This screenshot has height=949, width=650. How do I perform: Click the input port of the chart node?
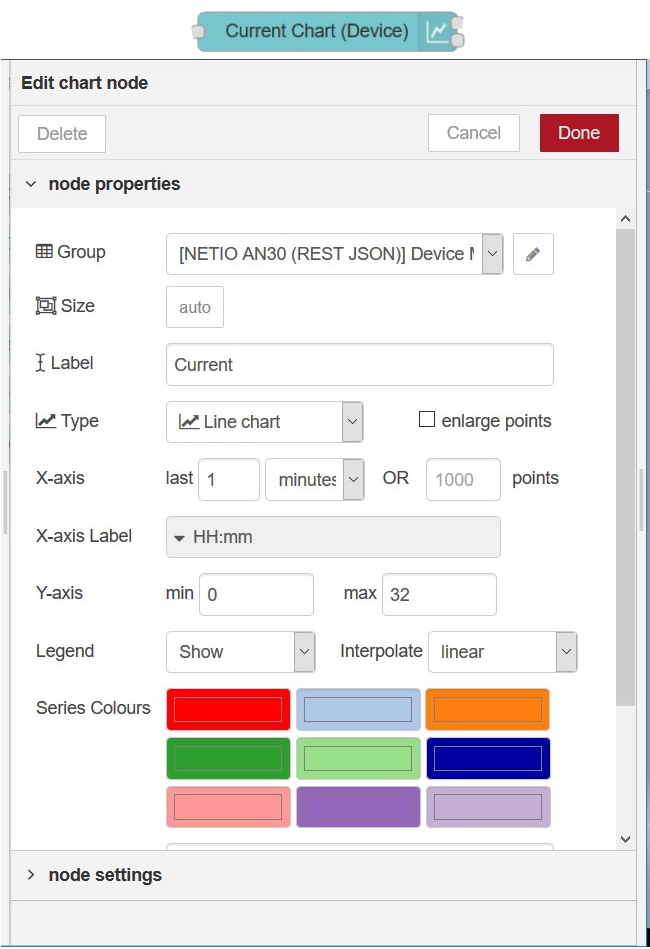198,31
